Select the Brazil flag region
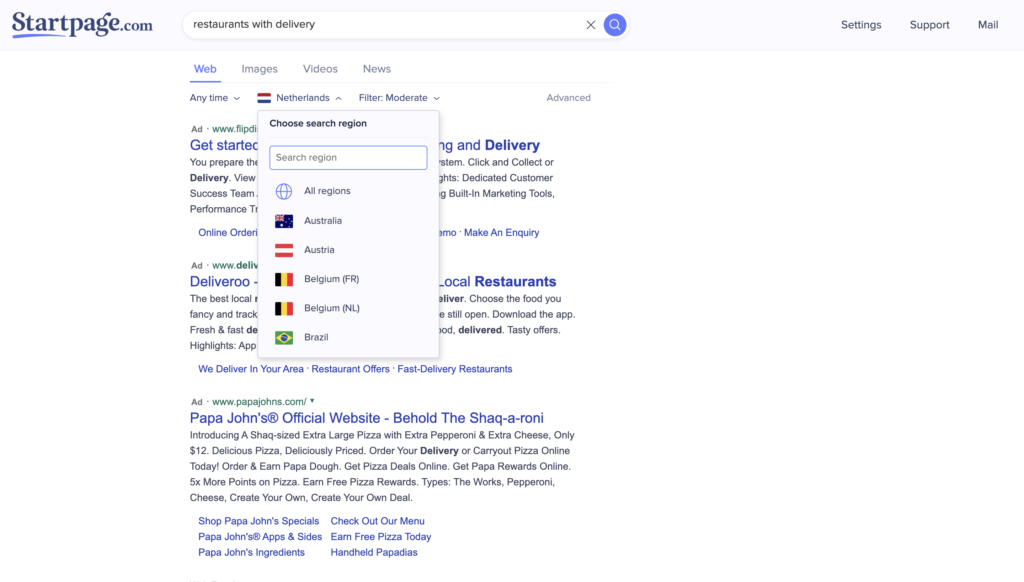 284,338
